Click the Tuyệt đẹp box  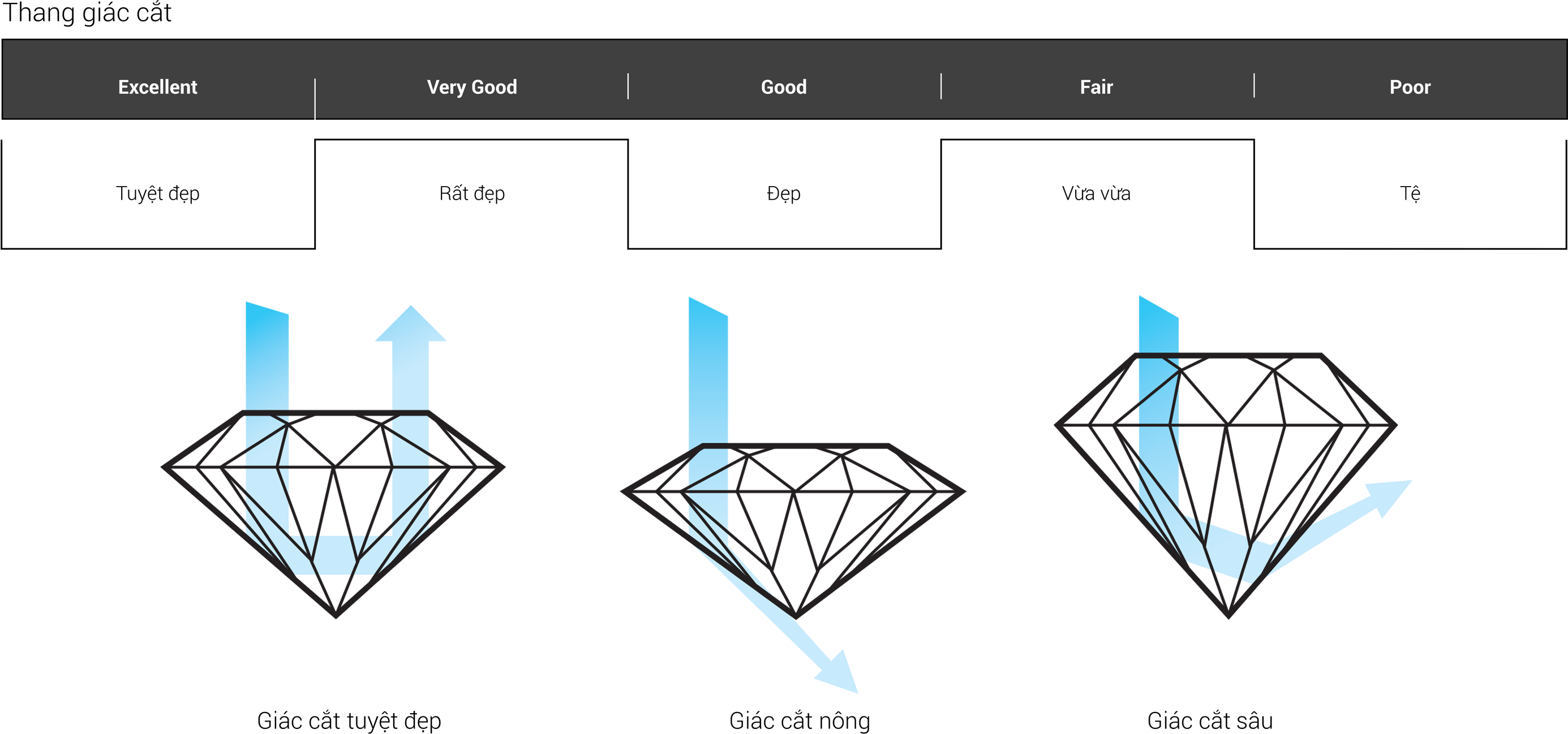(x=158, y=194)
